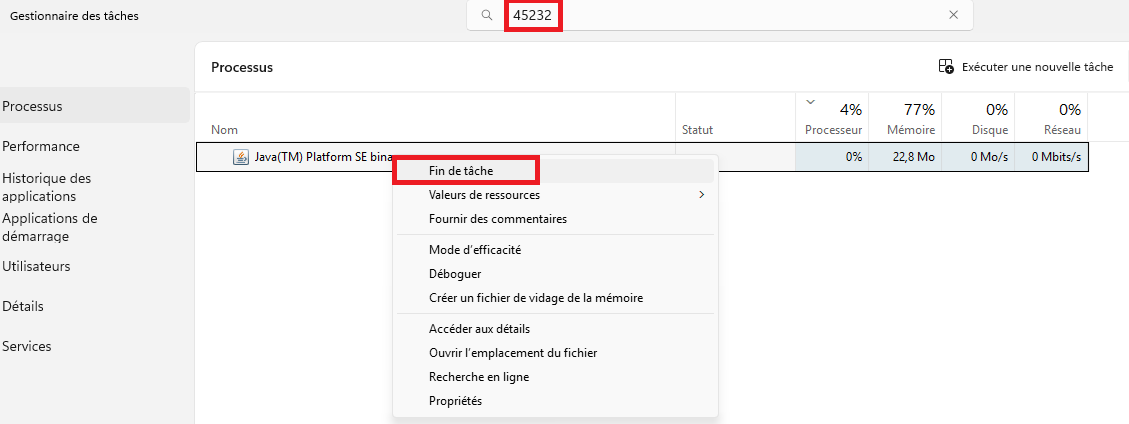Clear the search box with X icon

click(953, 15)
